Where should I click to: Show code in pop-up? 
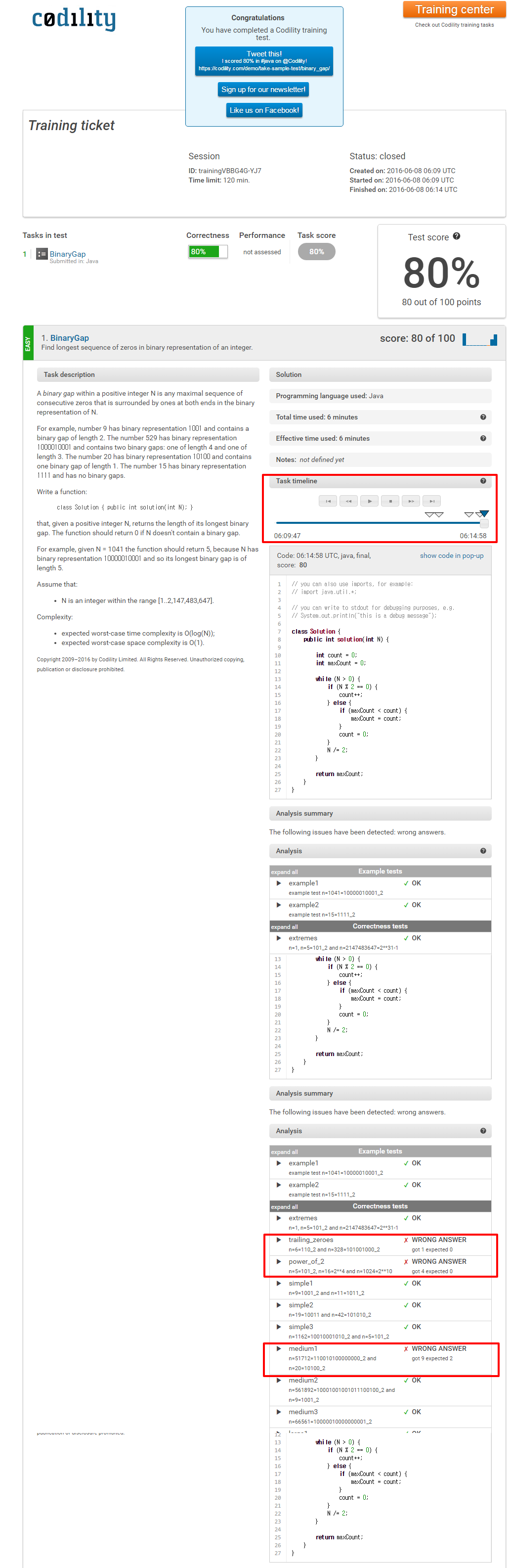[x=452, y=556]
